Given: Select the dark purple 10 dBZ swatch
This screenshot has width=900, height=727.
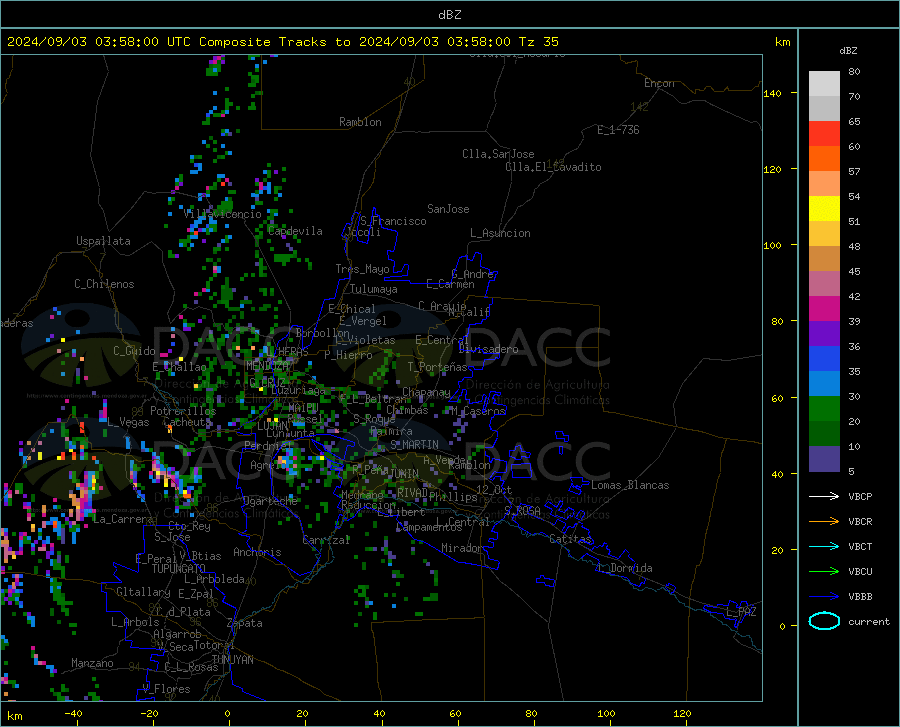Looking at the screenshot, I should pyautogui.click(x=824, y=459).
